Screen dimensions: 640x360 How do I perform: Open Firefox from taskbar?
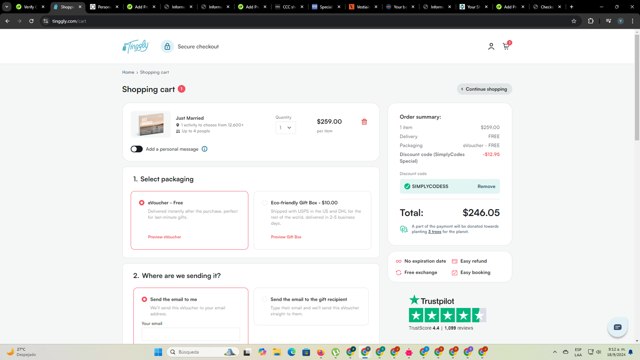click(x=321, y=352)
